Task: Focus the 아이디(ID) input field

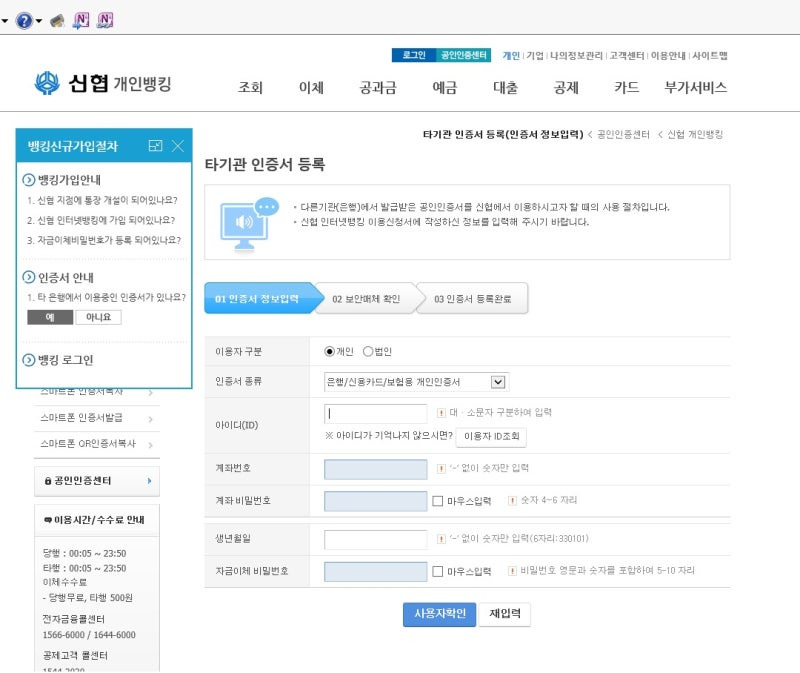Action: (376, 413)
